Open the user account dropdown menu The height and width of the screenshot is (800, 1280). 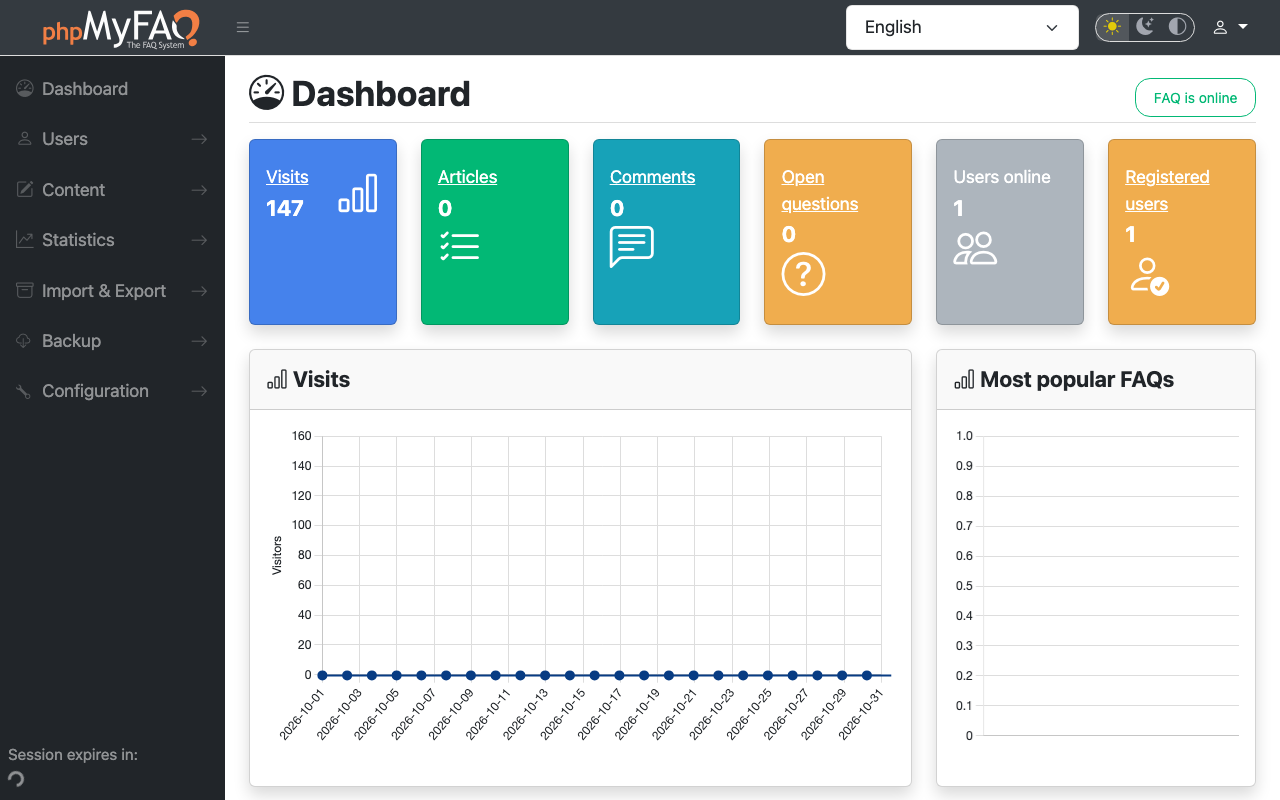point(1230,27)
